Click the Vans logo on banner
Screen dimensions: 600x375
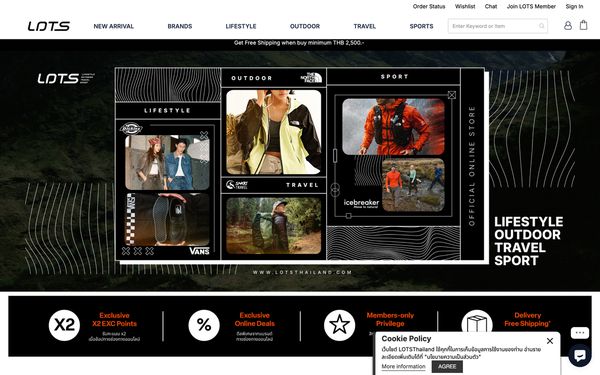[199, 251]
